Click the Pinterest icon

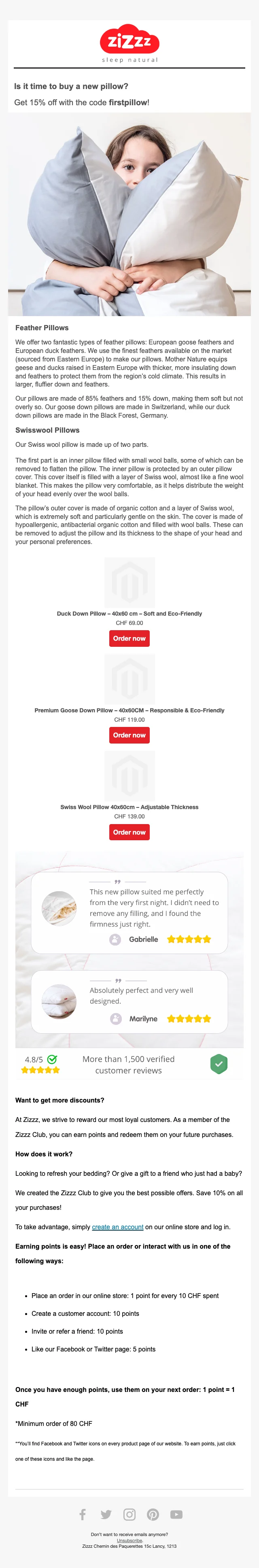(153, 1514)
